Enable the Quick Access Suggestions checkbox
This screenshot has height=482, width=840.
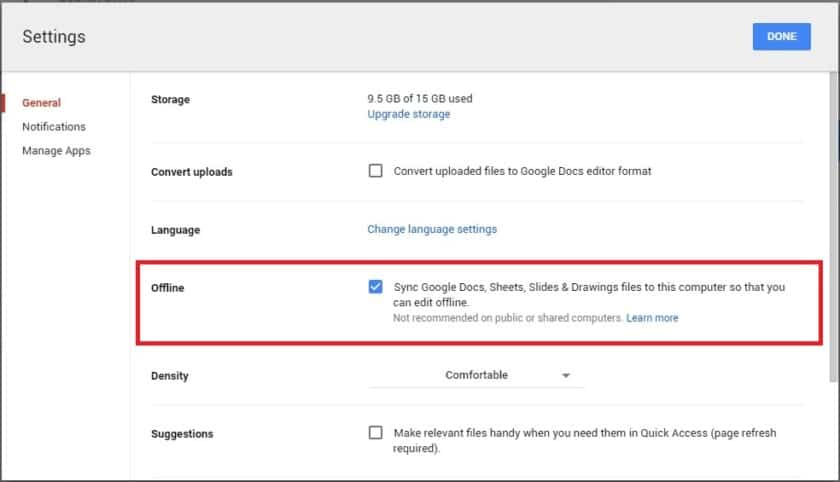coord(375,433)
